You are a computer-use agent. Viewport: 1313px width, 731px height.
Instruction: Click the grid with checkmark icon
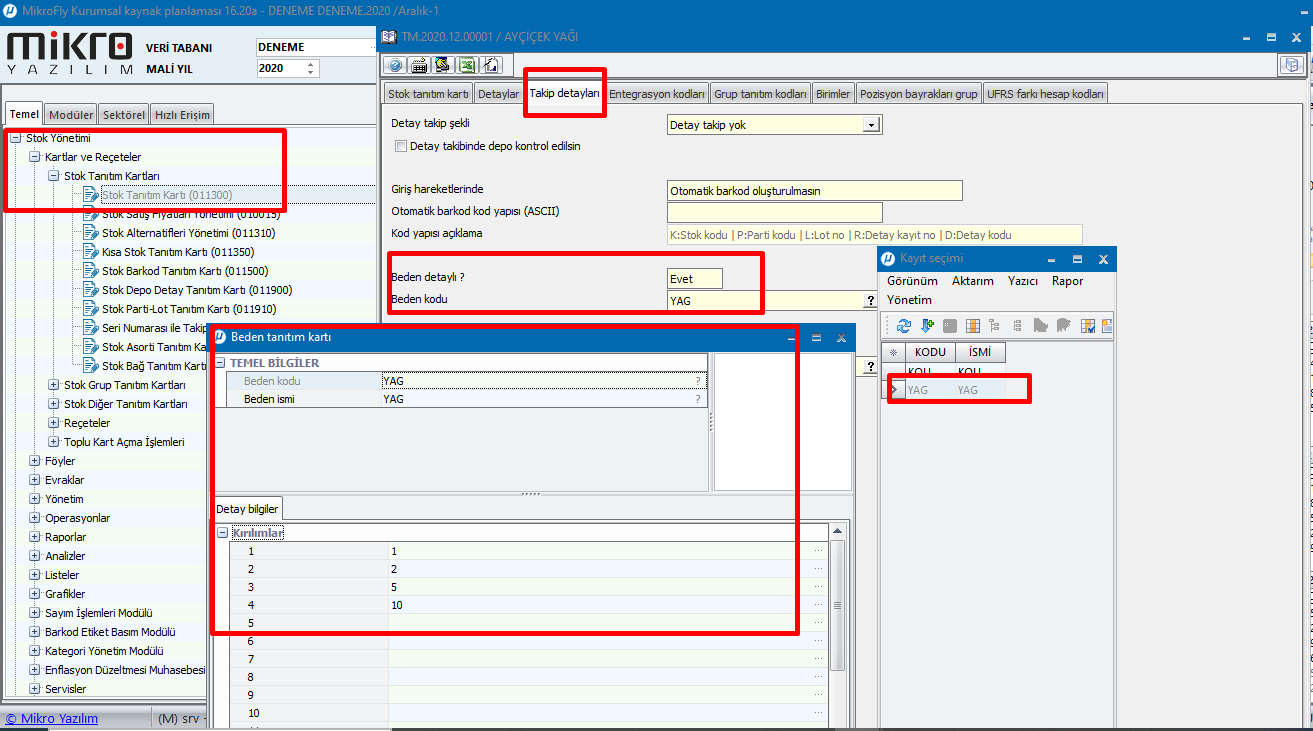pyautogui.click(x=1087, y=326)
